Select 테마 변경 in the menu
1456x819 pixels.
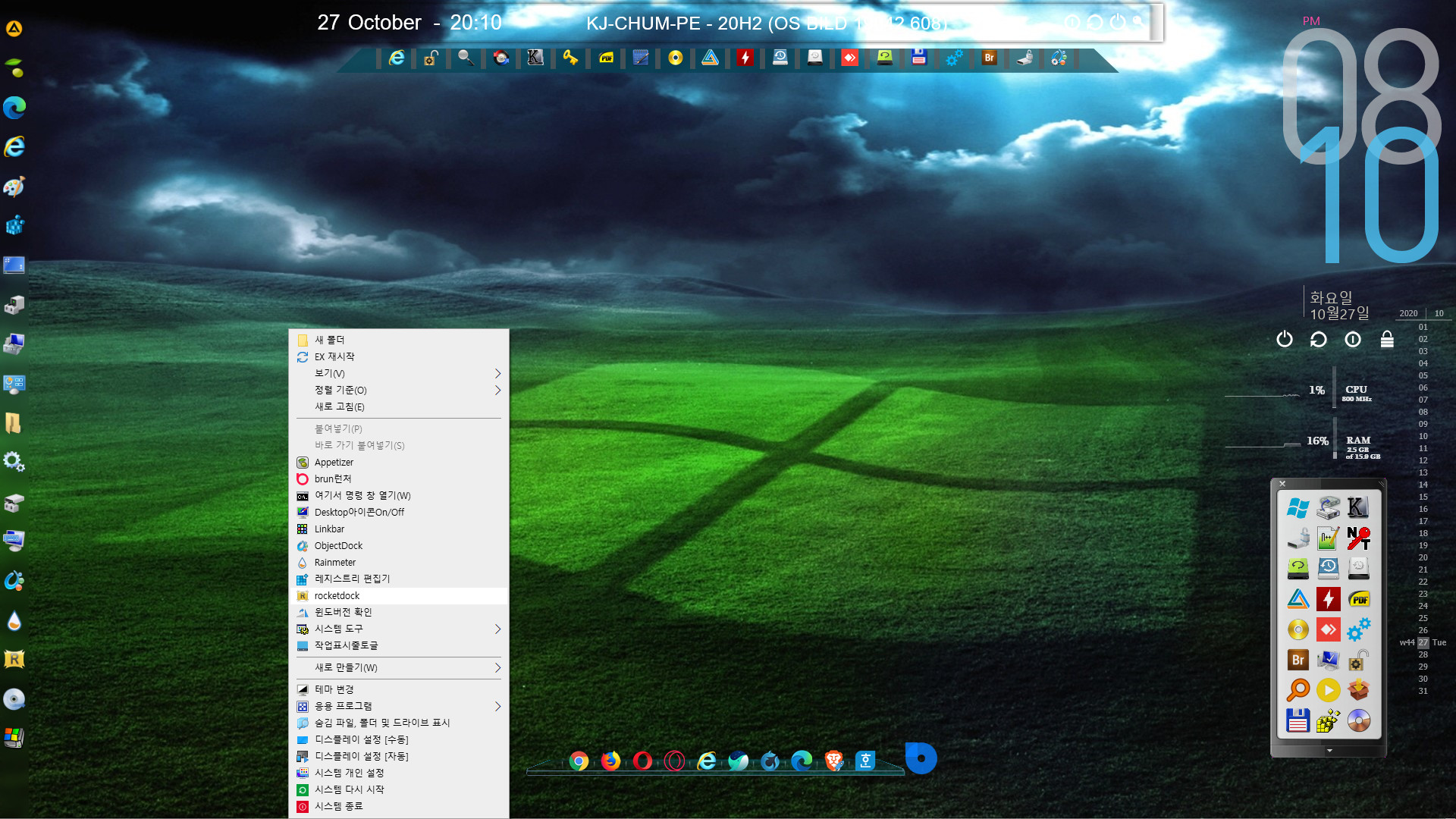click(398, 689)
